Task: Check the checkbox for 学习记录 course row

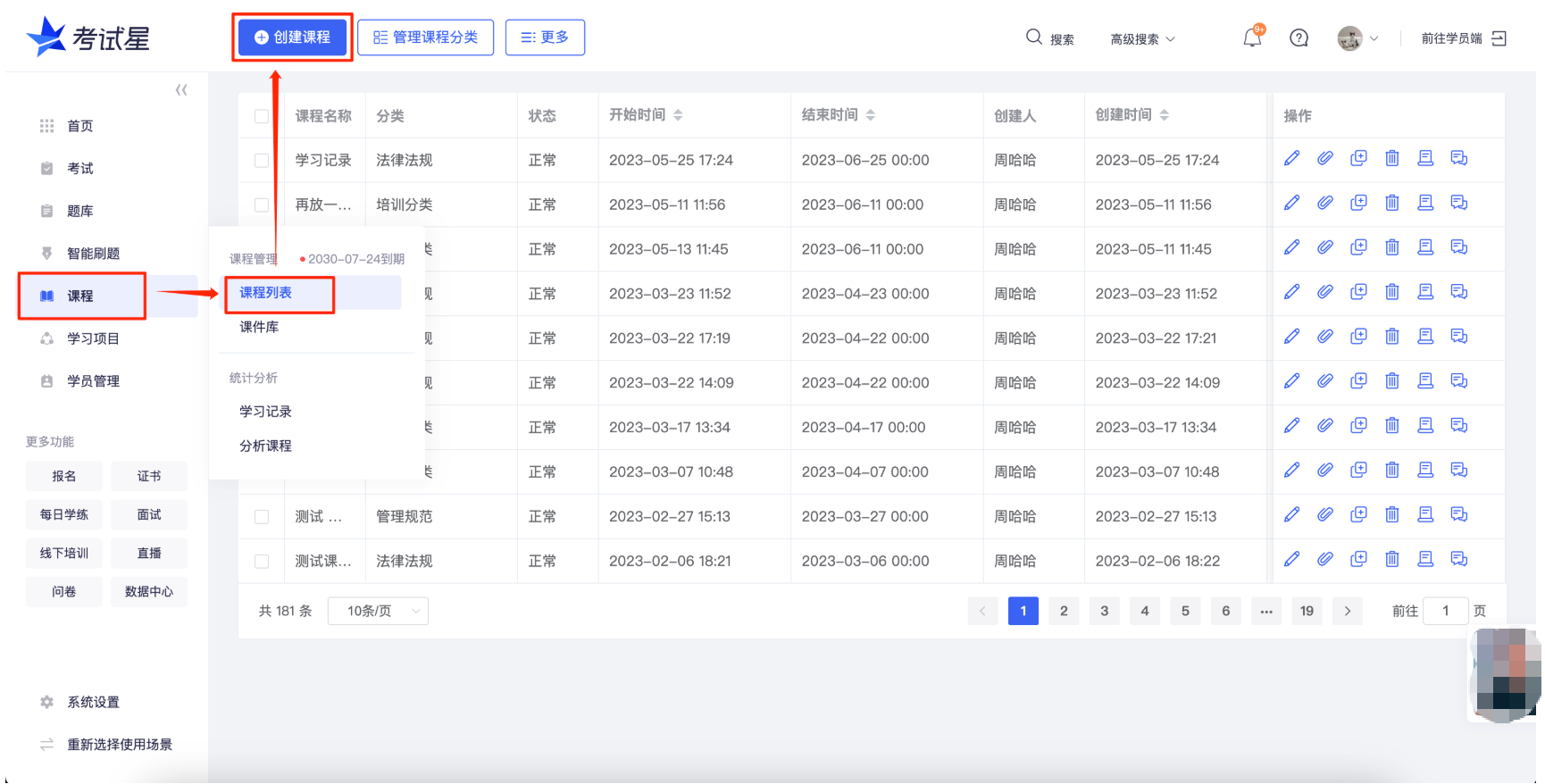Action: pos(262,161)
